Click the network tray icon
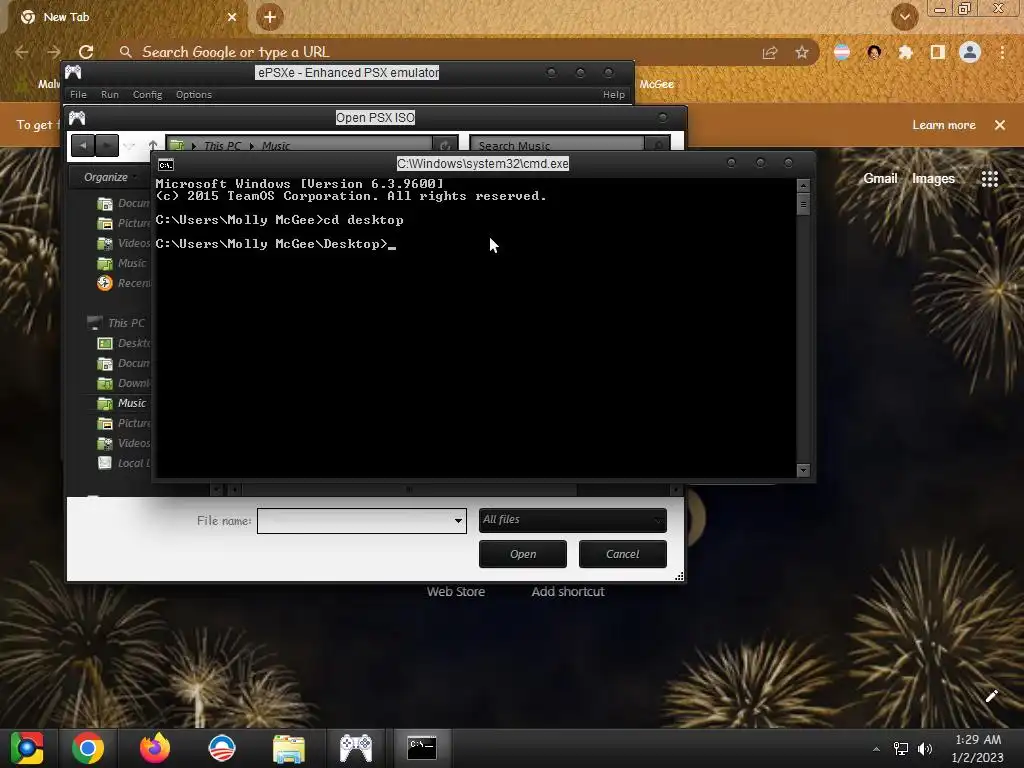The height and width of the screenshot is (768, 1024). click(901, 749)
